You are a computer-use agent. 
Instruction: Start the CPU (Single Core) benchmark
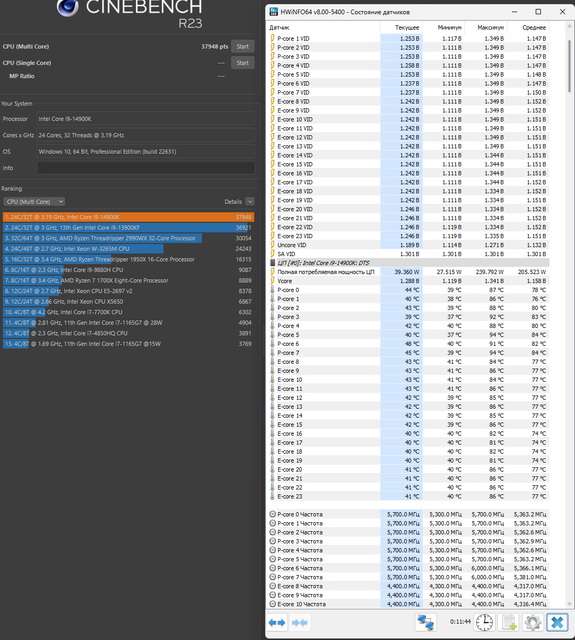click(242, 63)
